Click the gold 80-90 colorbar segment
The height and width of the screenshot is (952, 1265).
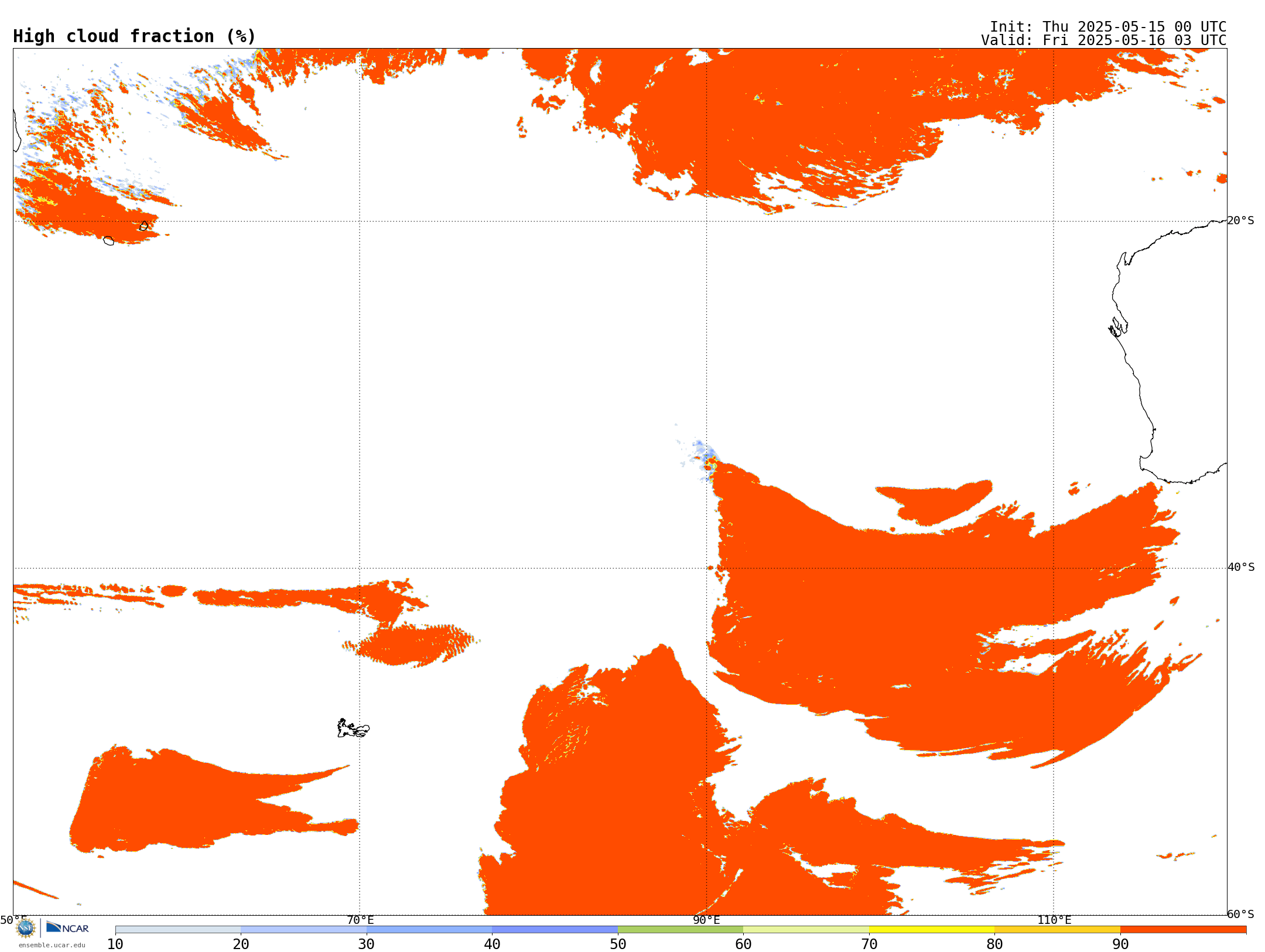point(1057,930)
